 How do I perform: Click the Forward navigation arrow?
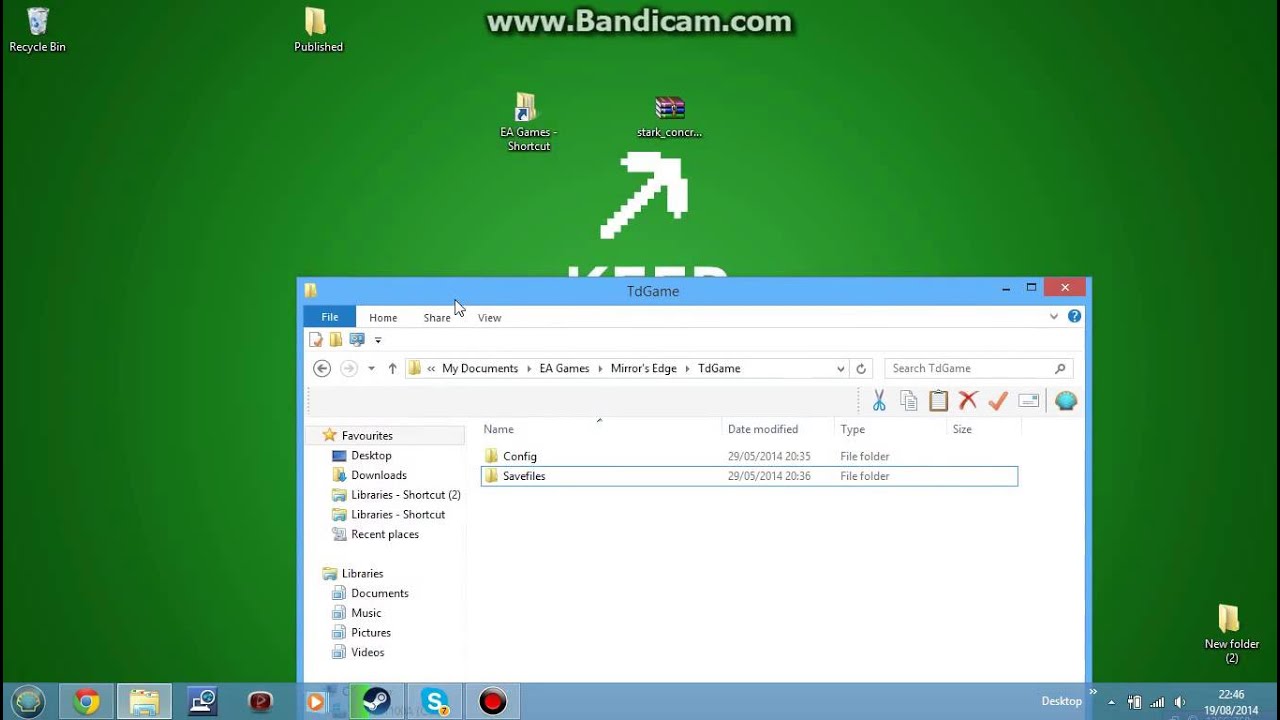348,368
